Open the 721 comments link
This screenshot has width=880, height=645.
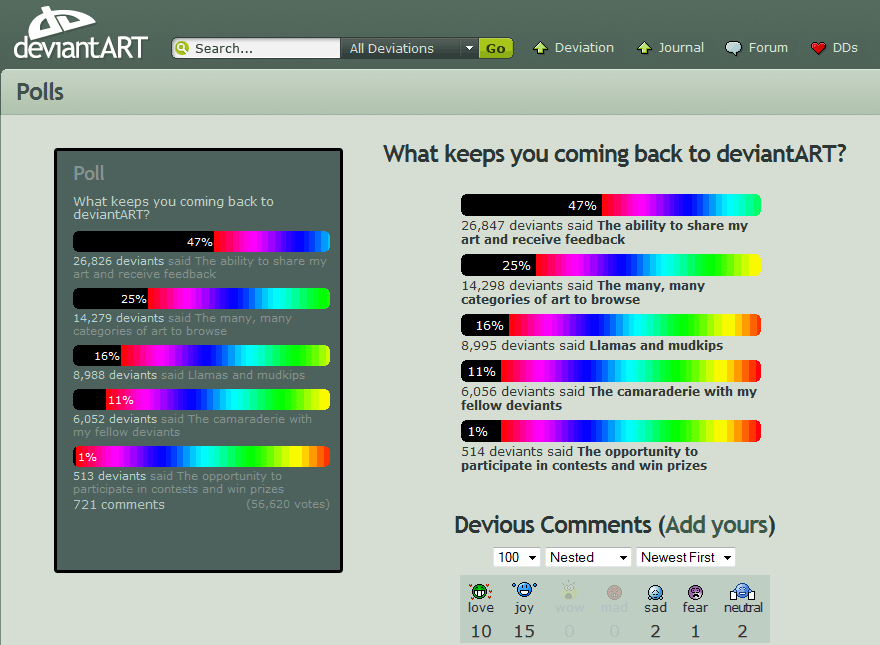pos(119,505)
